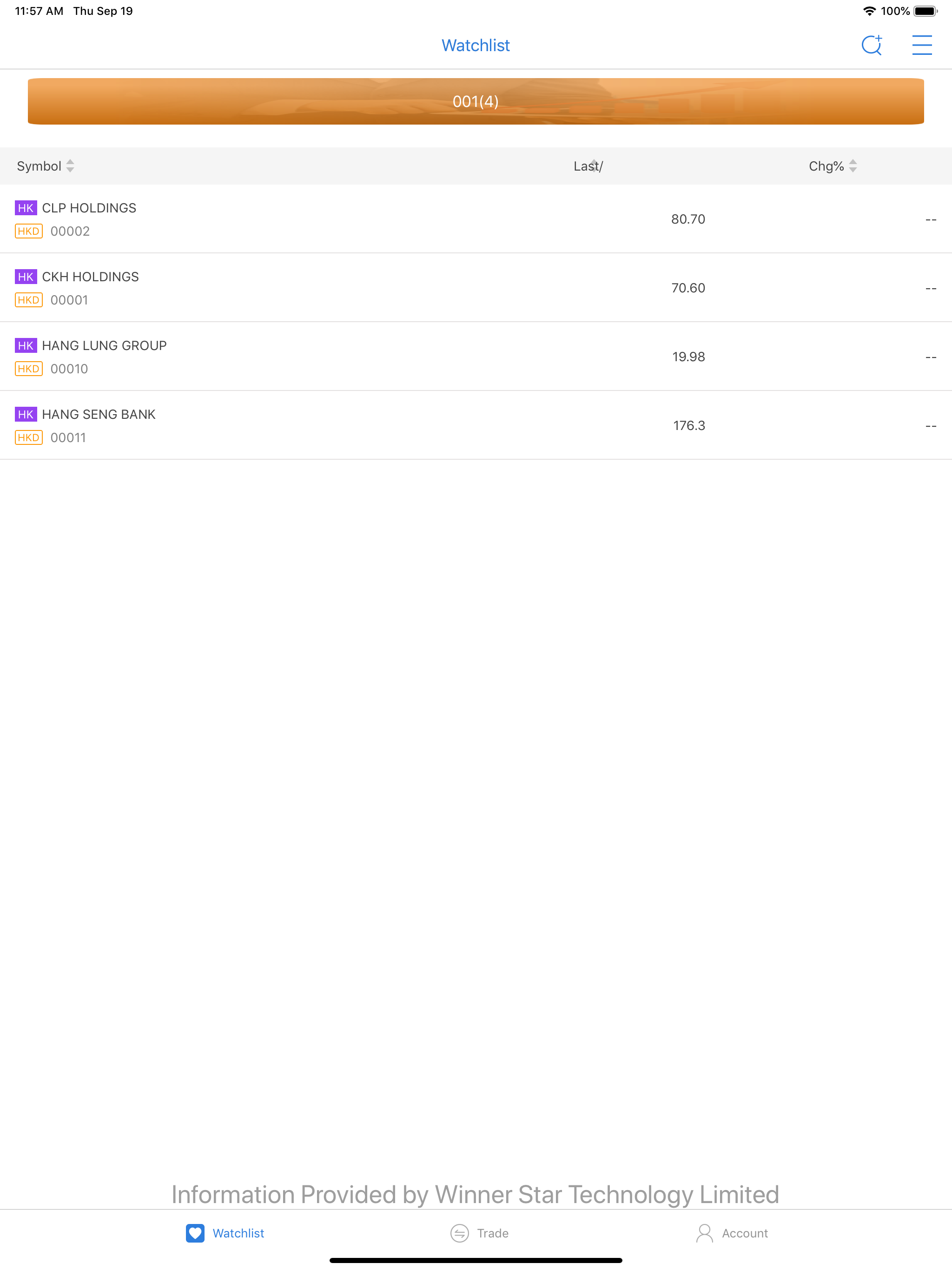Tap the 11:57 AM clock
The image size is (952, 1270).
pos(39,11)
